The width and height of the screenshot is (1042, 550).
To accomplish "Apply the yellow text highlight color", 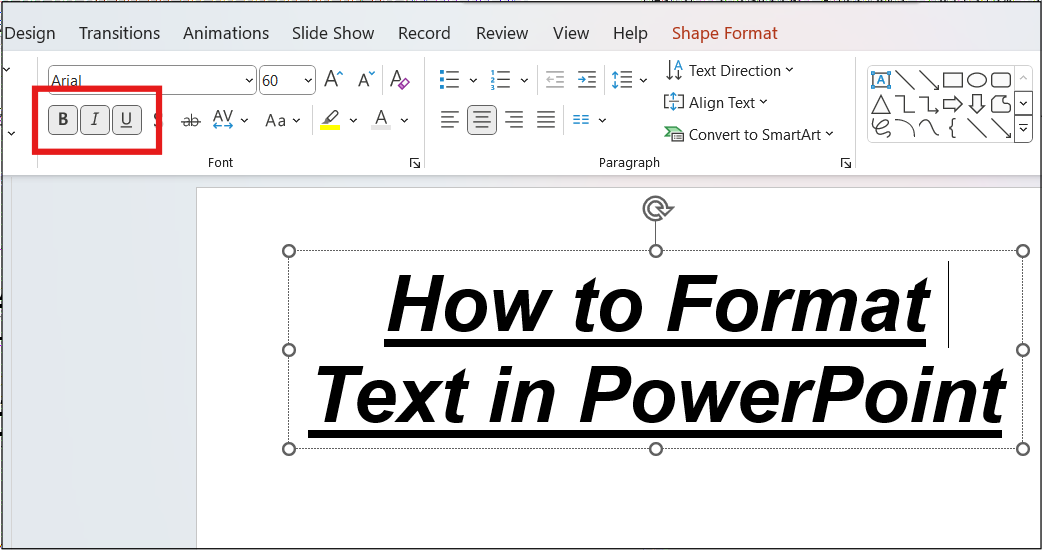I will (x=330, y=120).
